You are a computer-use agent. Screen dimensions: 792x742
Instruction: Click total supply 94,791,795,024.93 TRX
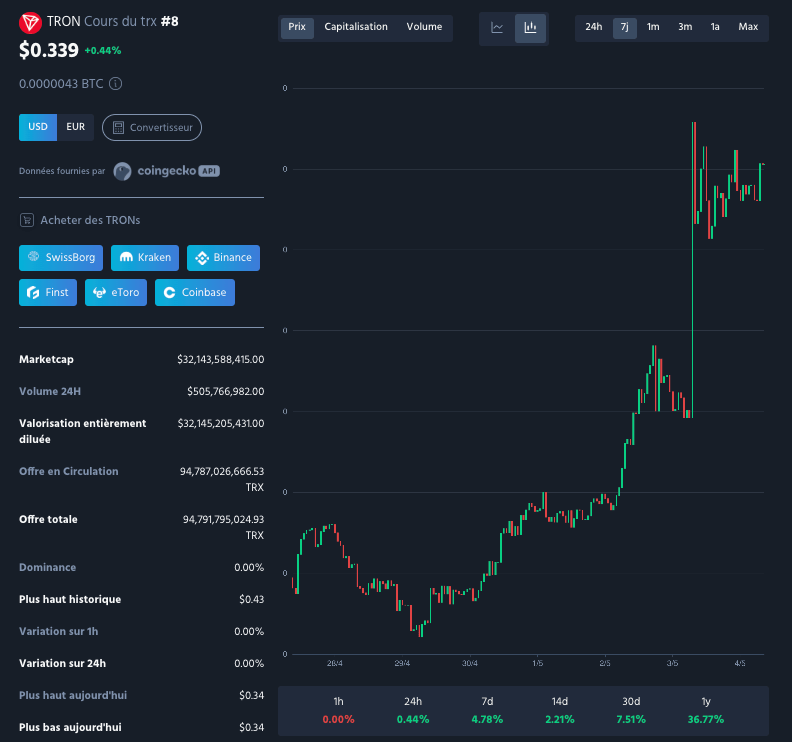(x=223, y=527)
